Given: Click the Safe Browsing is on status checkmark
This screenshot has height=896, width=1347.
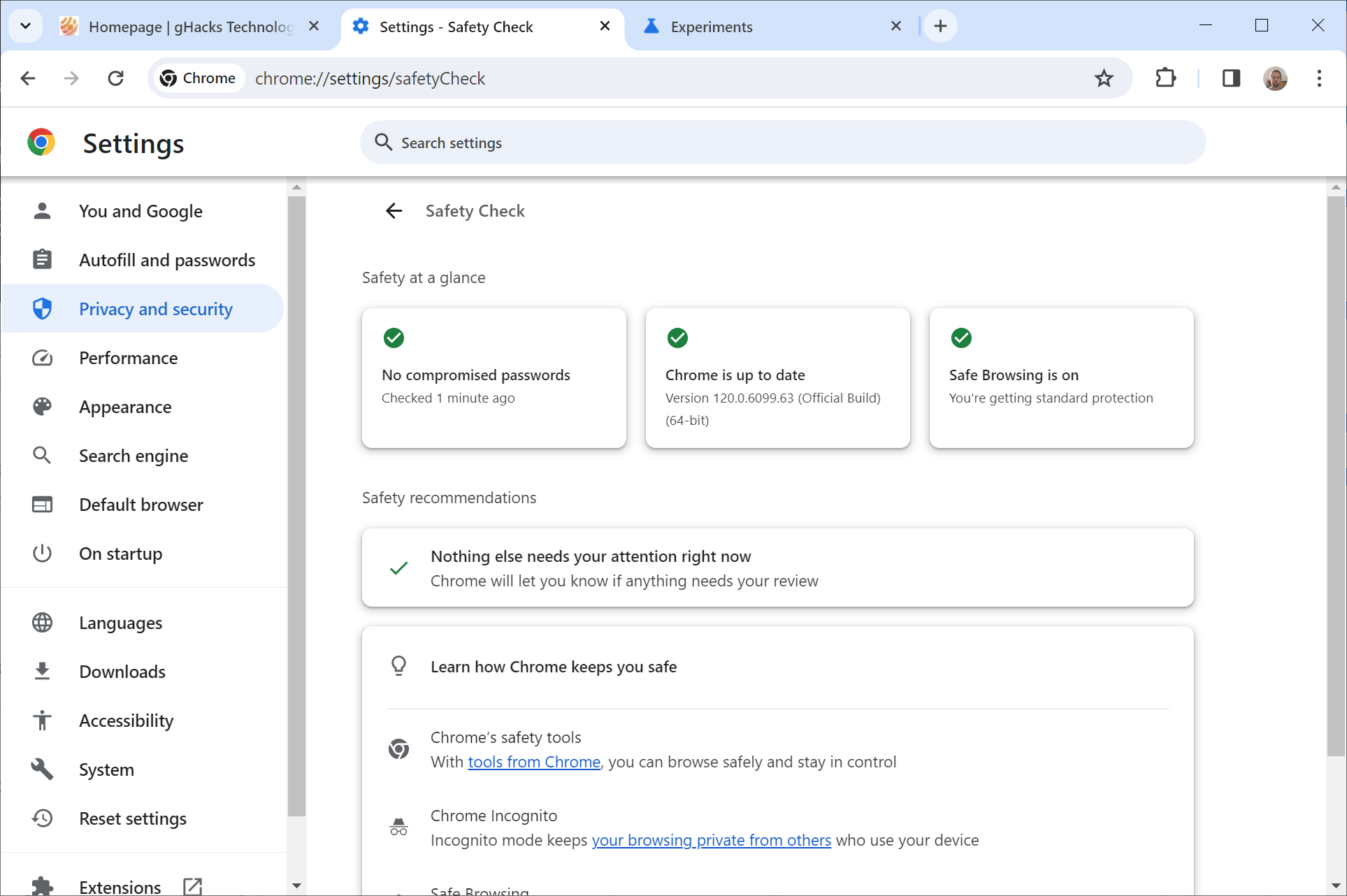Looking at the screenshot, I should pyautogui.click(x=961, y=337).
